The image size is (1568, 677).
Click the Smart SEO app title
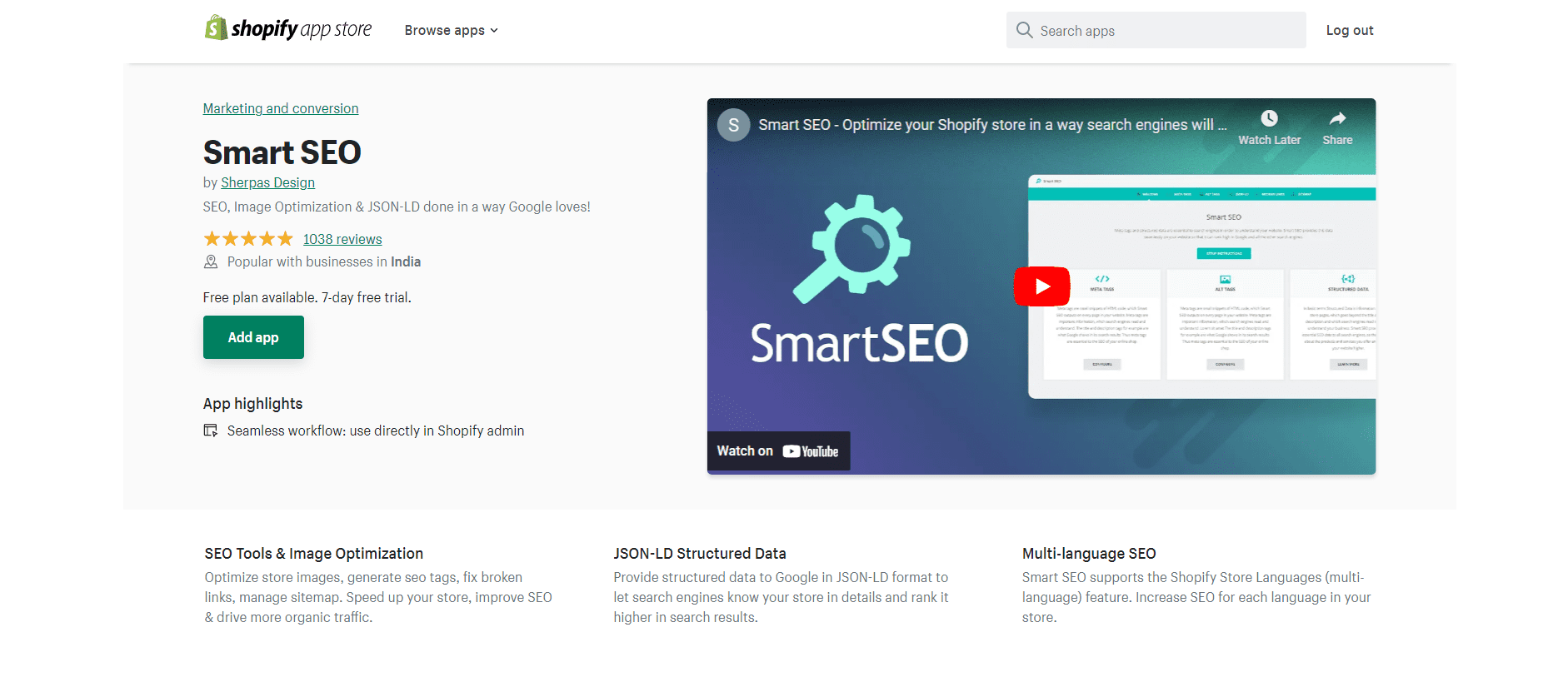[x=282, y=152]
